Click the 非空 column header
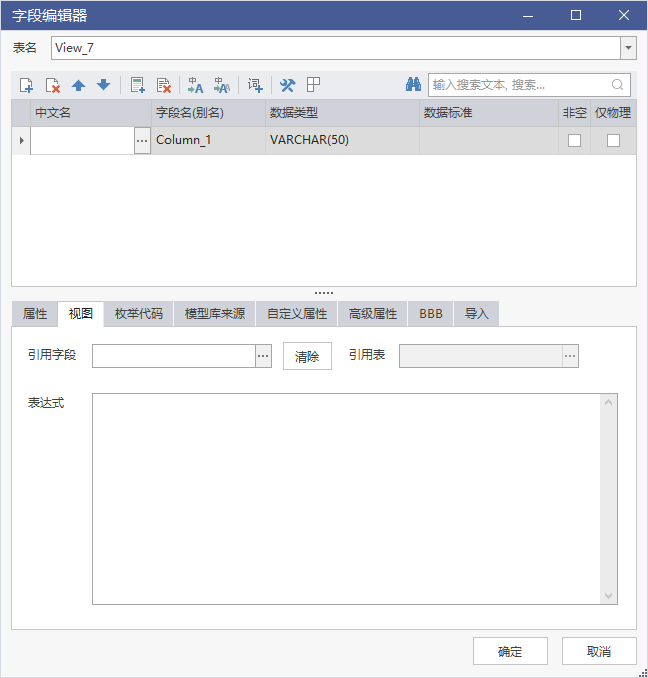 pyautogui.click(x=575, y=113)
